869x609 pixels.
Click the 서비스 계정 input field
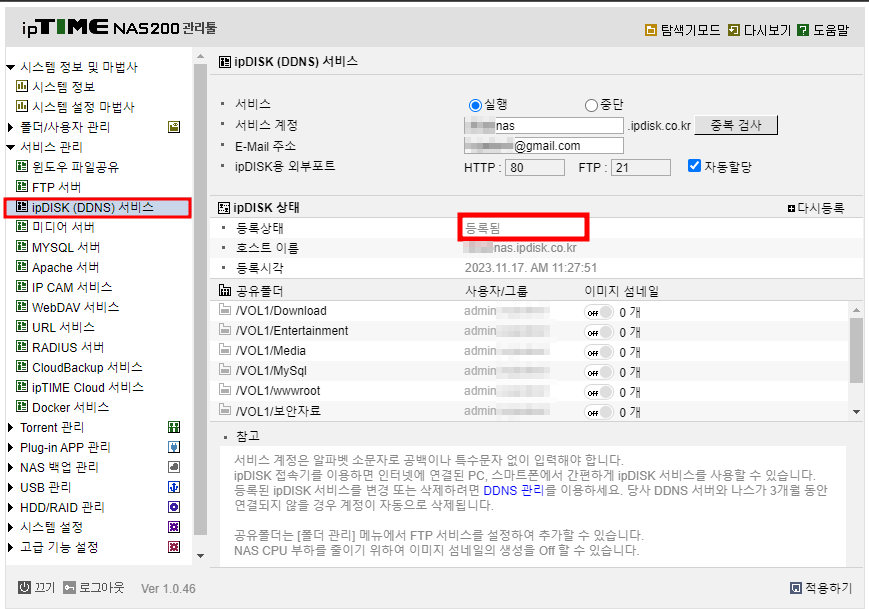[x=544, y=126]
